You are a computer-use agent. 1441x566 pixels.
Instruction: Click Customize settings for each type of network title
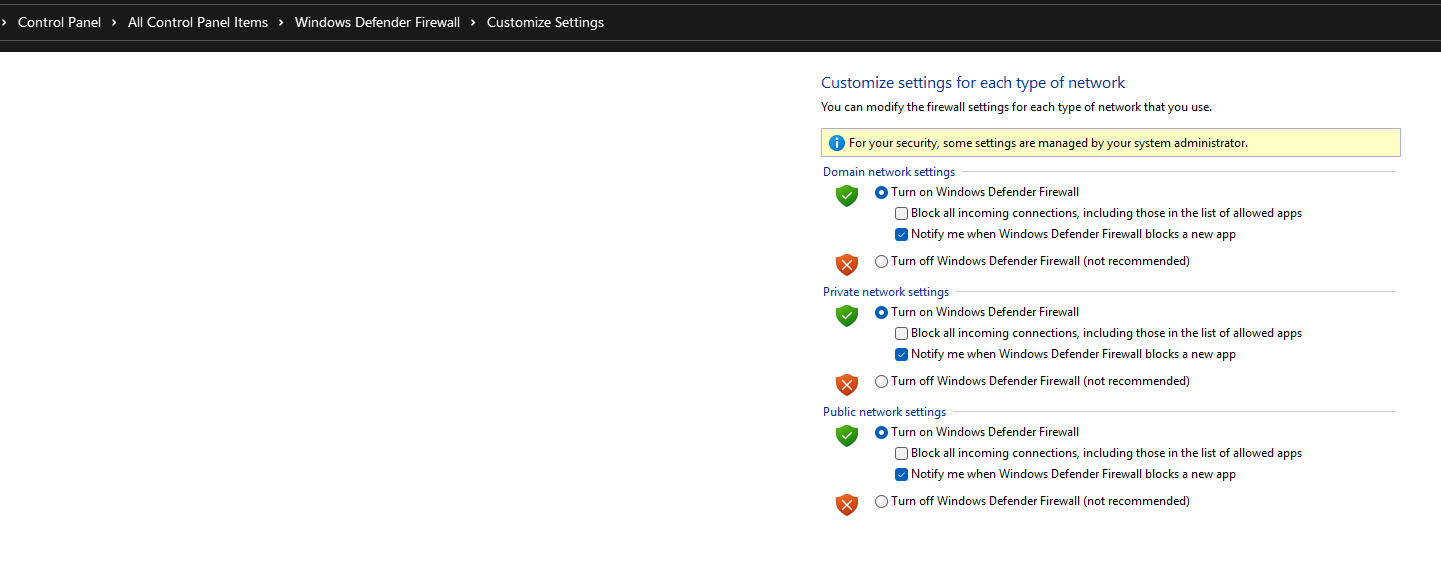click(x=973, y=83)
